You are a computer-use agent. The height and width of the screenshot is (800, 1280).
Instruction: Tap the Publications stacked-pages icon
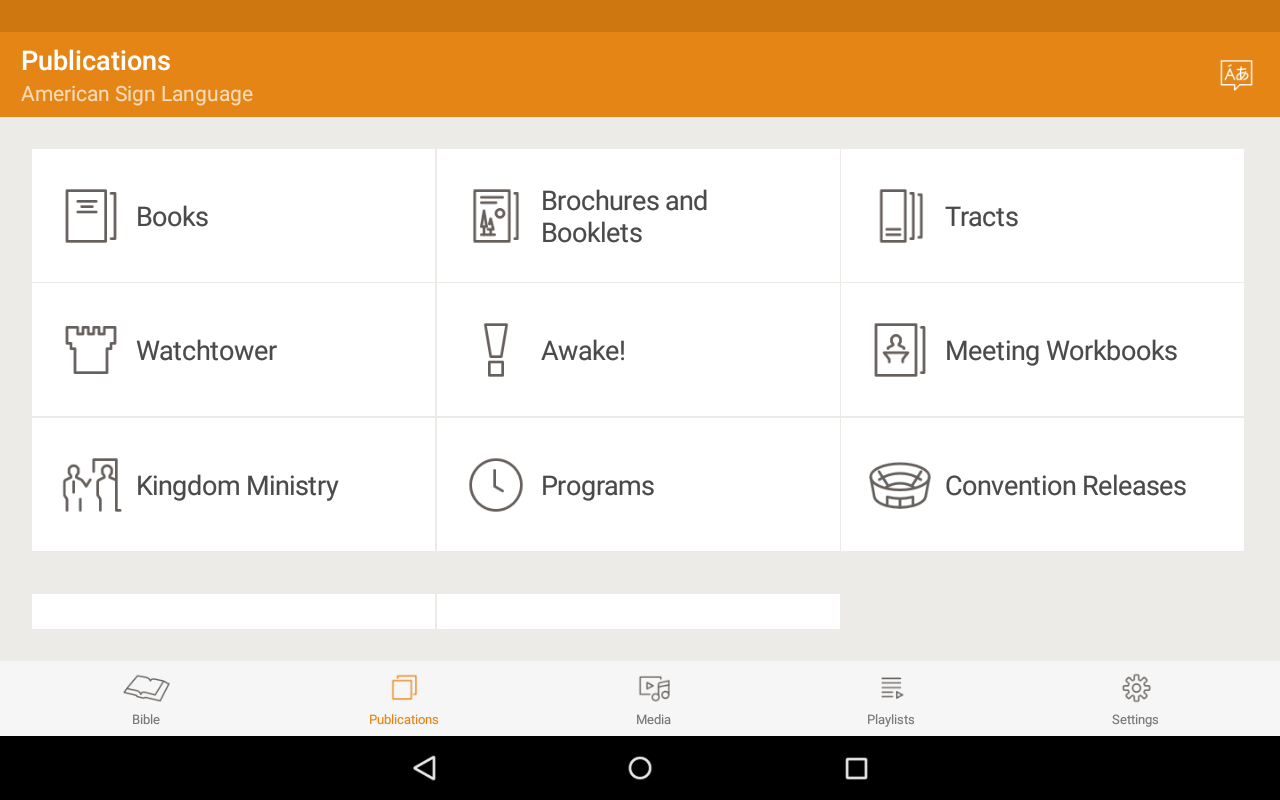pyautogui.click(x=404, y=688)
